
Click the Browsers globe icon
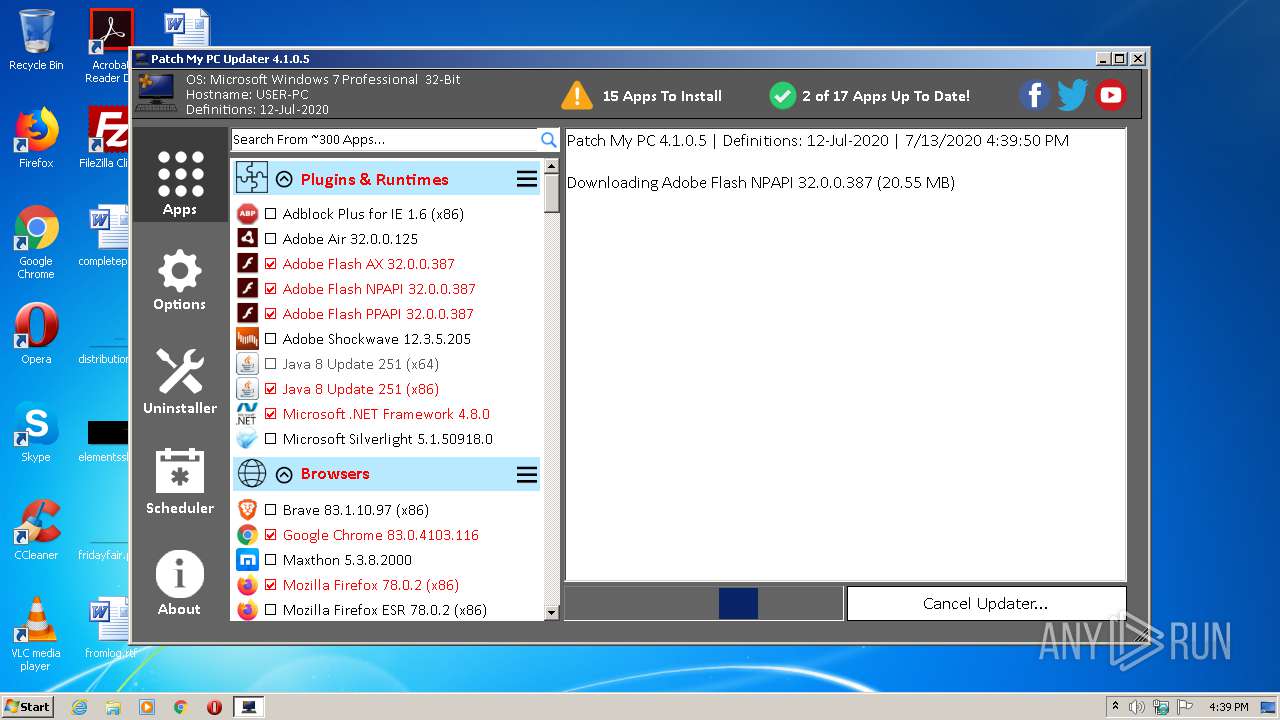[252, 473]
